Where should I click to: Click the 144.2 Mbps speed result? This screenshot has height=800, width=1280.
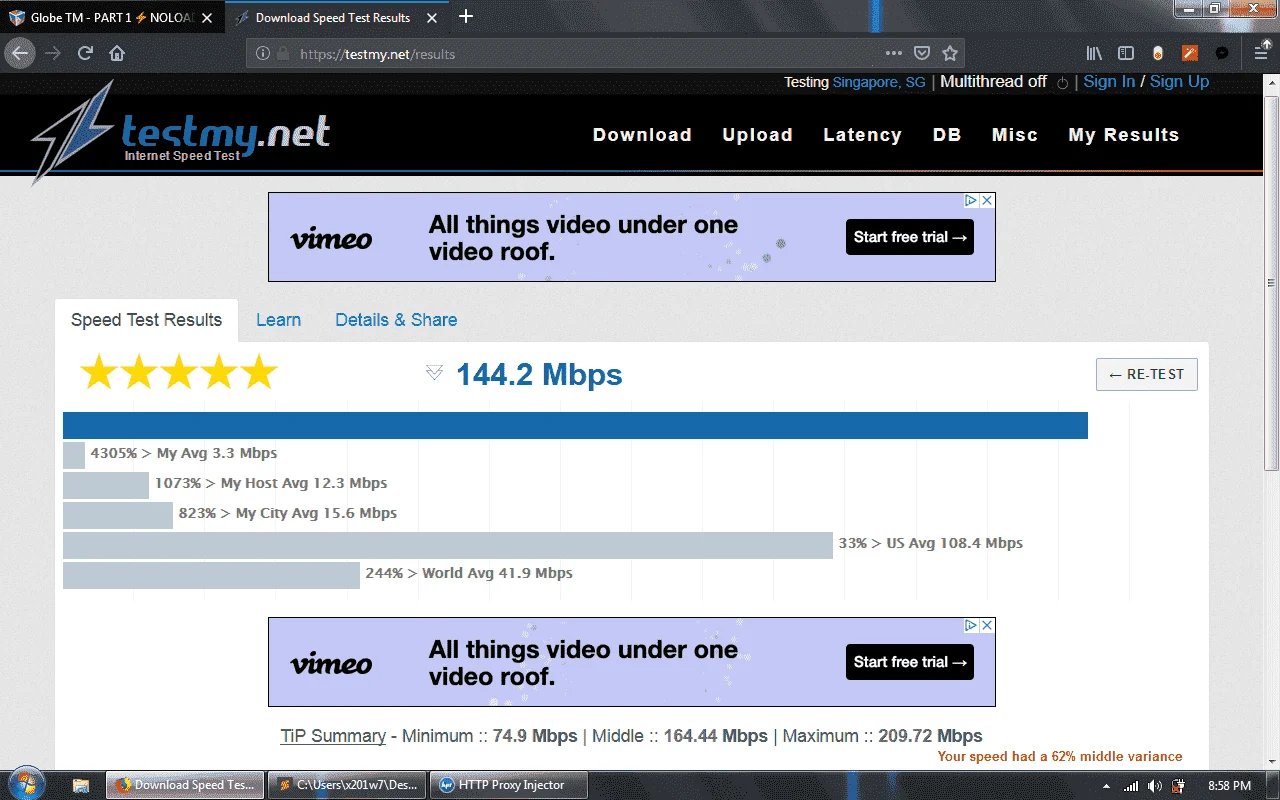pyautogui.click(x=539, y=375)
